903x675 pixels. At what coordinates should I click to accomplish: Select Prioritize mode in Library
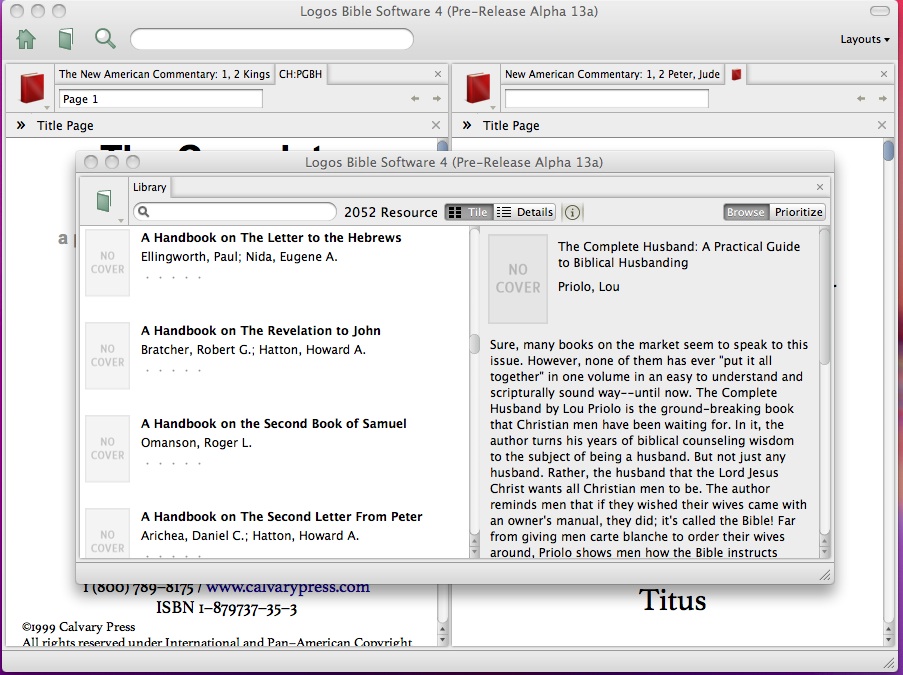point(798,212)
